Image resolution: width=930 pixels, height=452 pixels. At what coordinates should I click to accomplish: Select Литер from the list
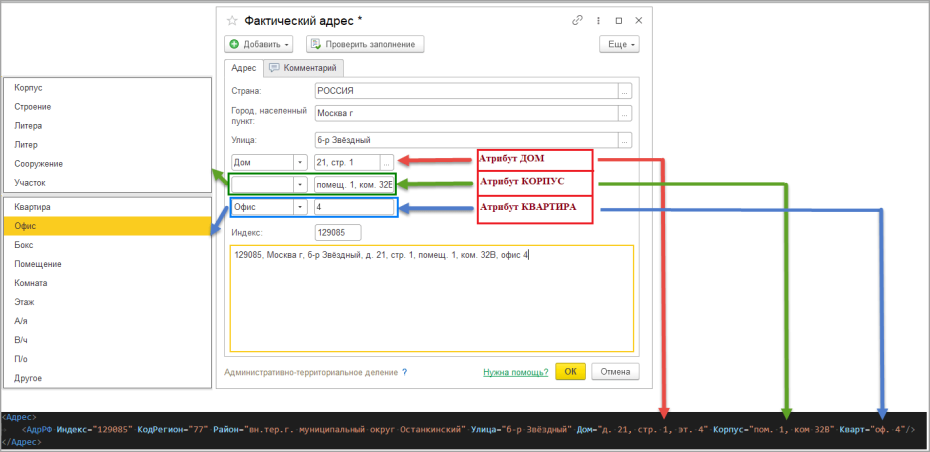click(x=107, y=145)
